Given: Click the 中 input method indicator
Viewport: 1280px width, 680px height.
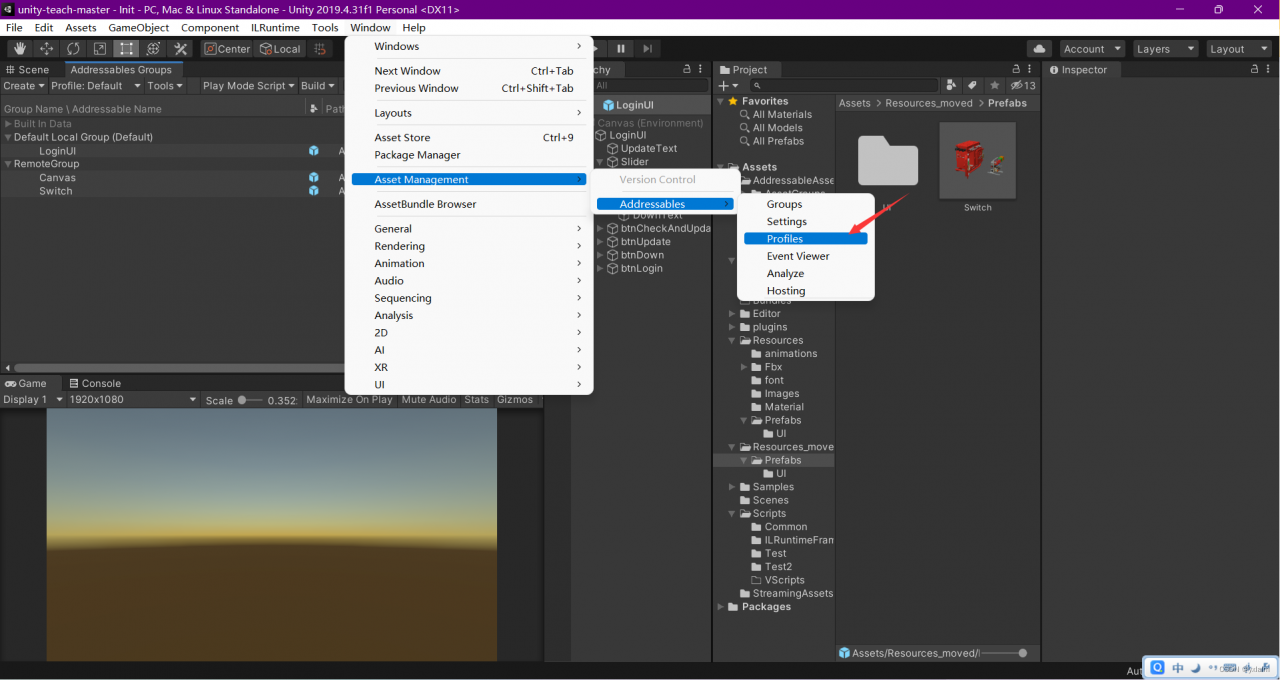Looking at the screenshot, I should click(1179, 668).
